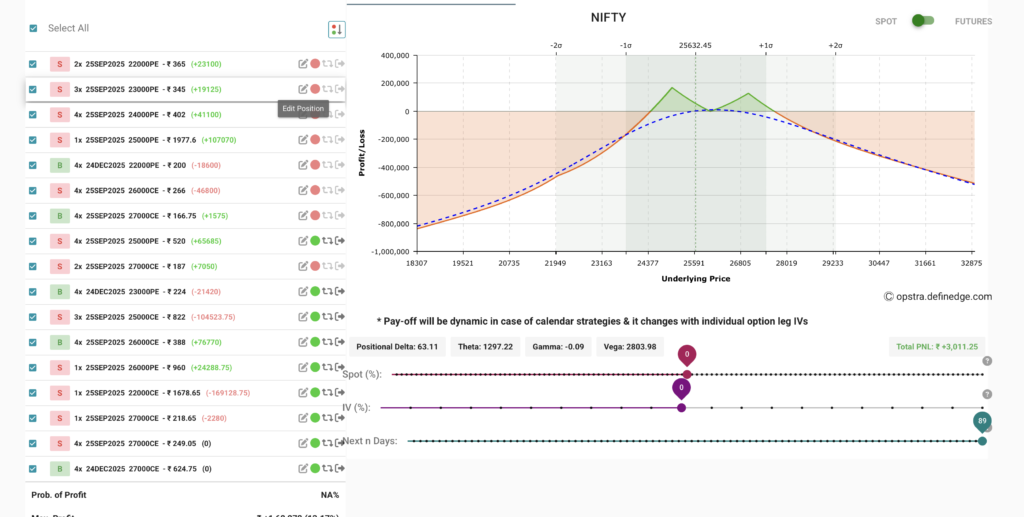Switch the Spot/Futures toggle
1024x517 pixels.
pyautogui.click(x=923, y=21)
